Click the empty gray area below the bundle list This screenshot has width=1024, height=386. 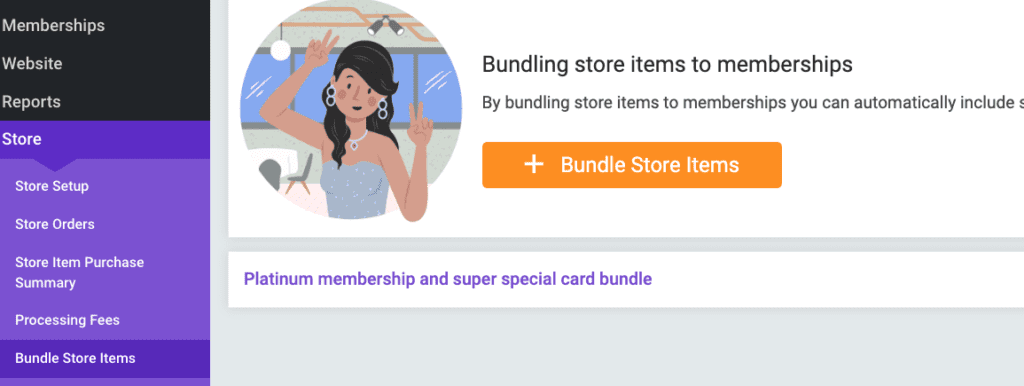click(616, 346)
